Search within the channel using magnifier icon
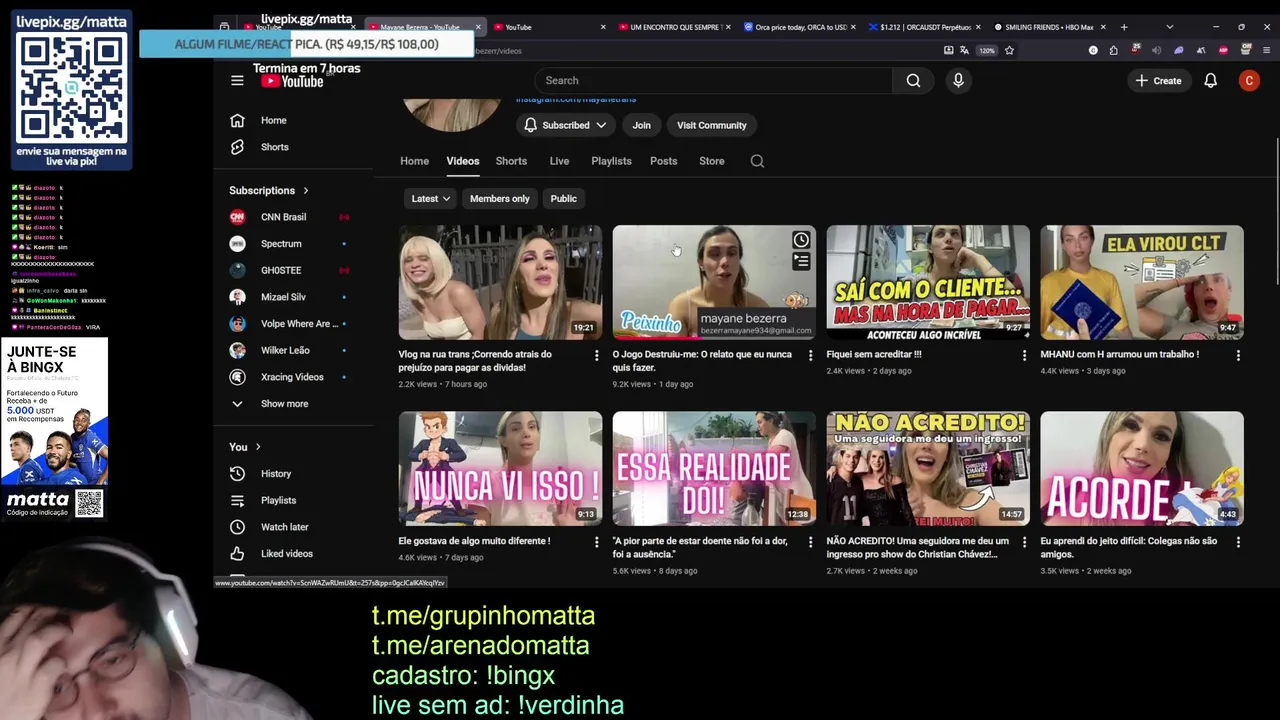Image resolution: width=1280 pixels, height=720 pixels. click(757, 161)
